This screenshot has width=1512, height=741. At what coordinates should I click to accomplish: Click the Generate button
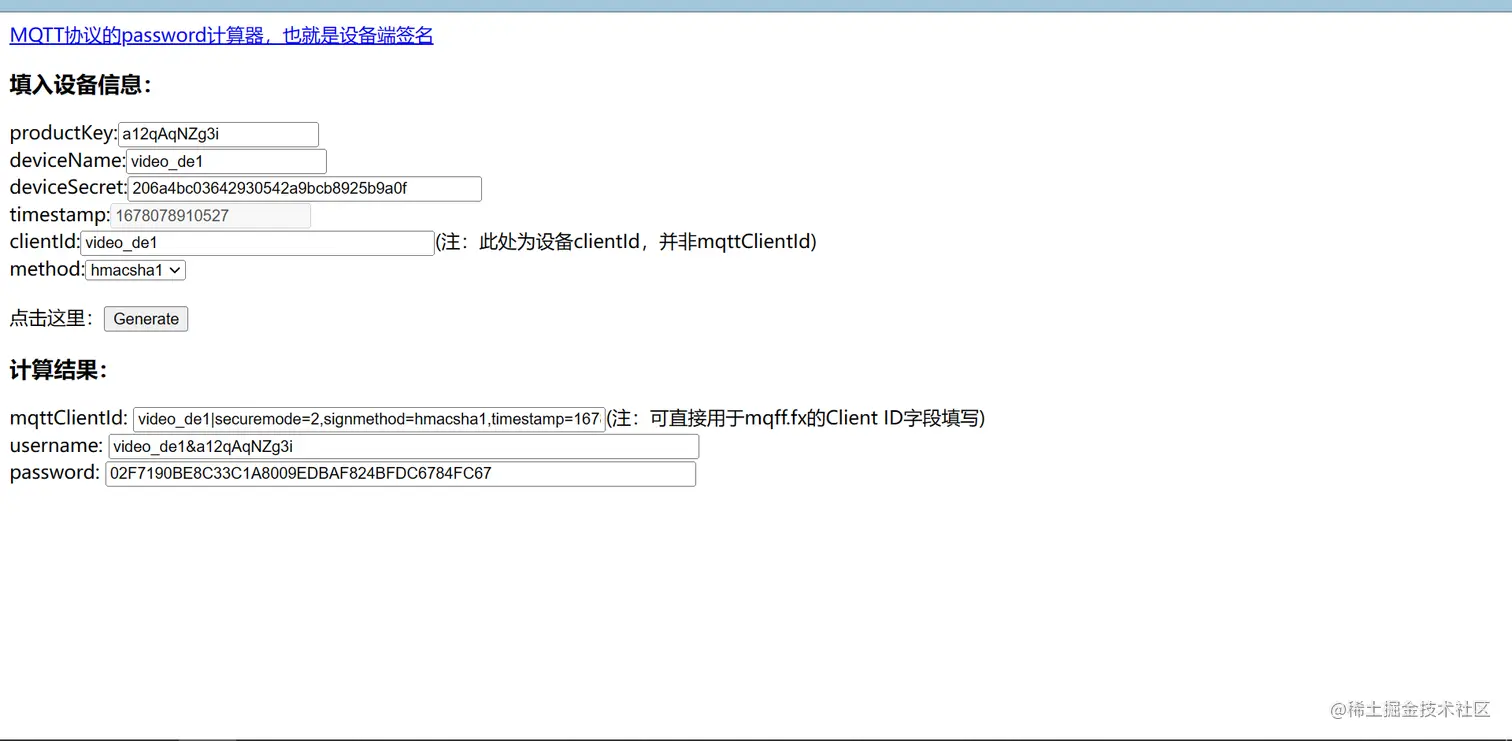[x=146, y=319]
